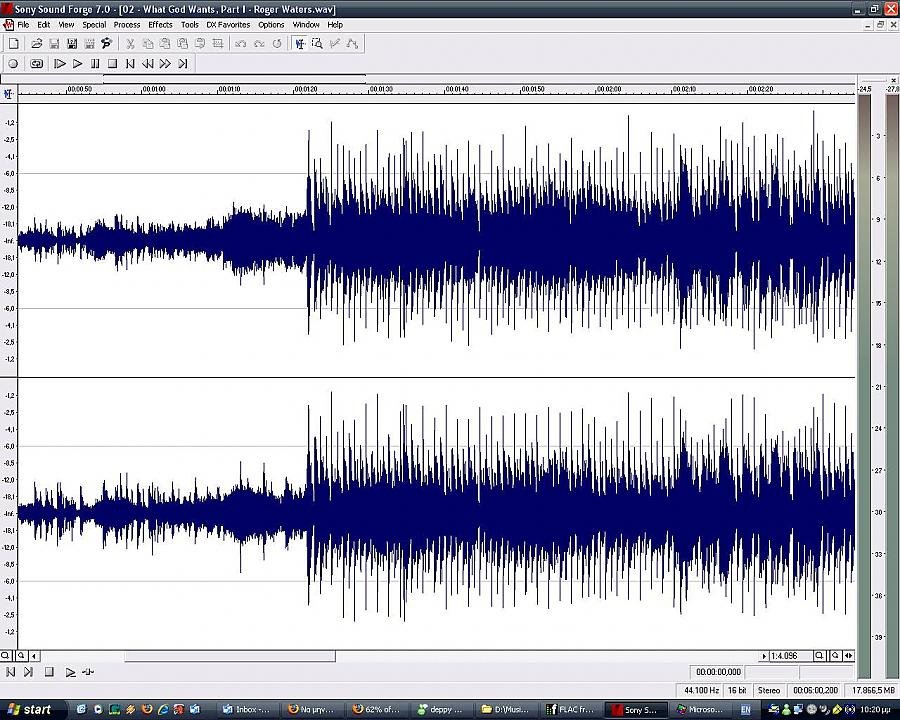The image size is (900, 720).
Task: Click the Stereo channels status field
Action: click(x=769, y=690)
